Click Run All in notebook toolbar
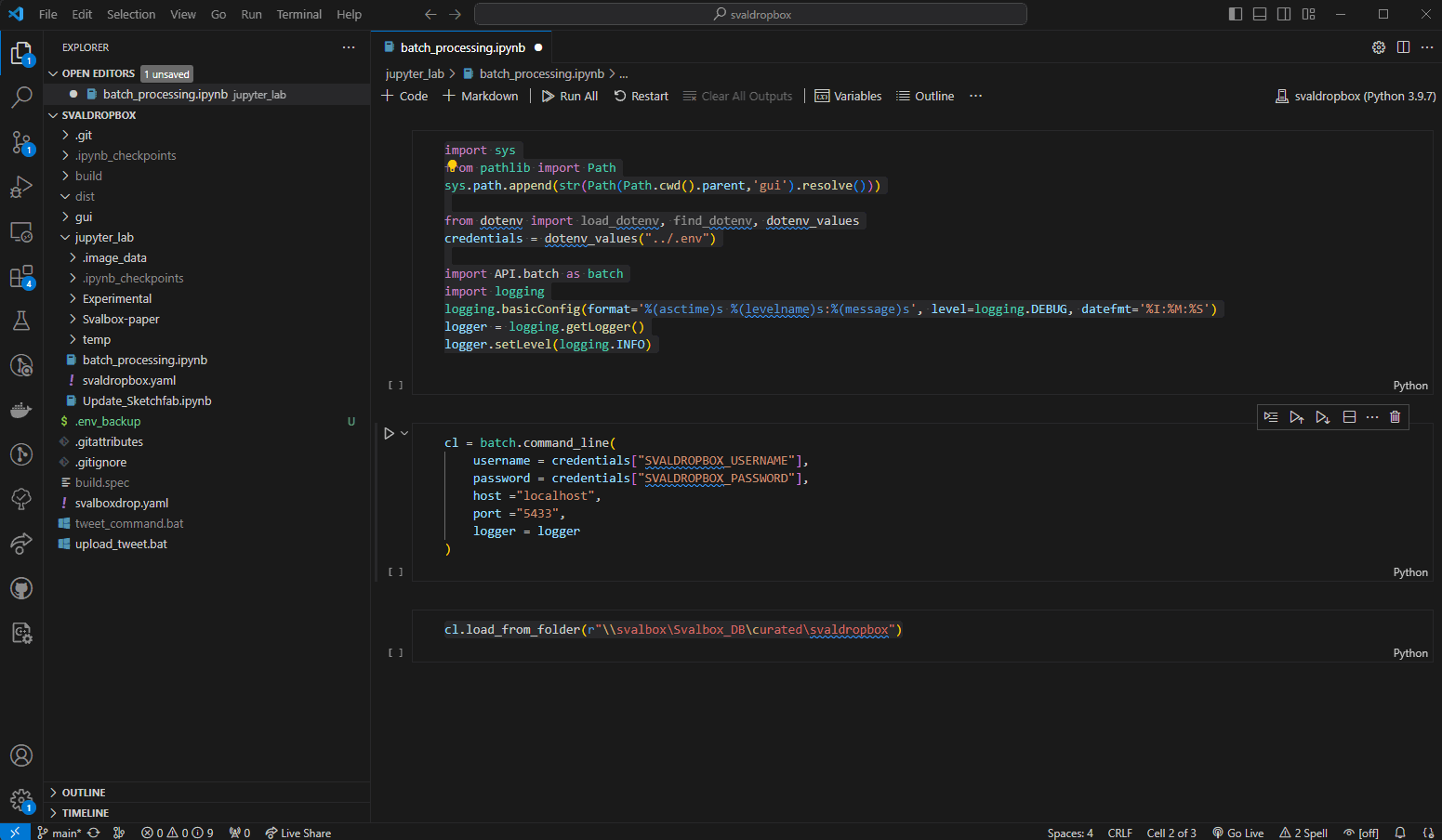The width and height of the screenshot is (1442, 840). click(x=569, y=96)
